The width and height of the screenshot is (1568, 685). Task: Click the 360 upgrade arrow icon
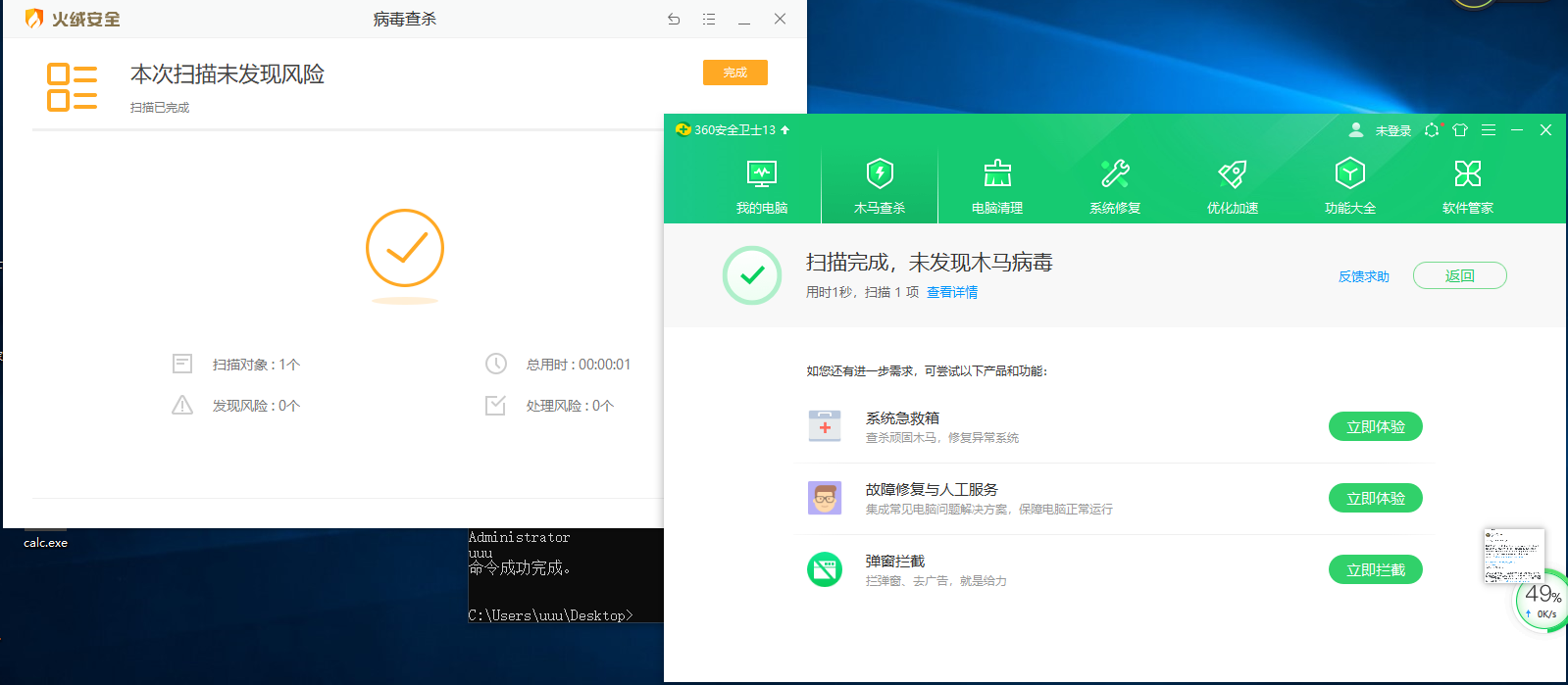784,129
